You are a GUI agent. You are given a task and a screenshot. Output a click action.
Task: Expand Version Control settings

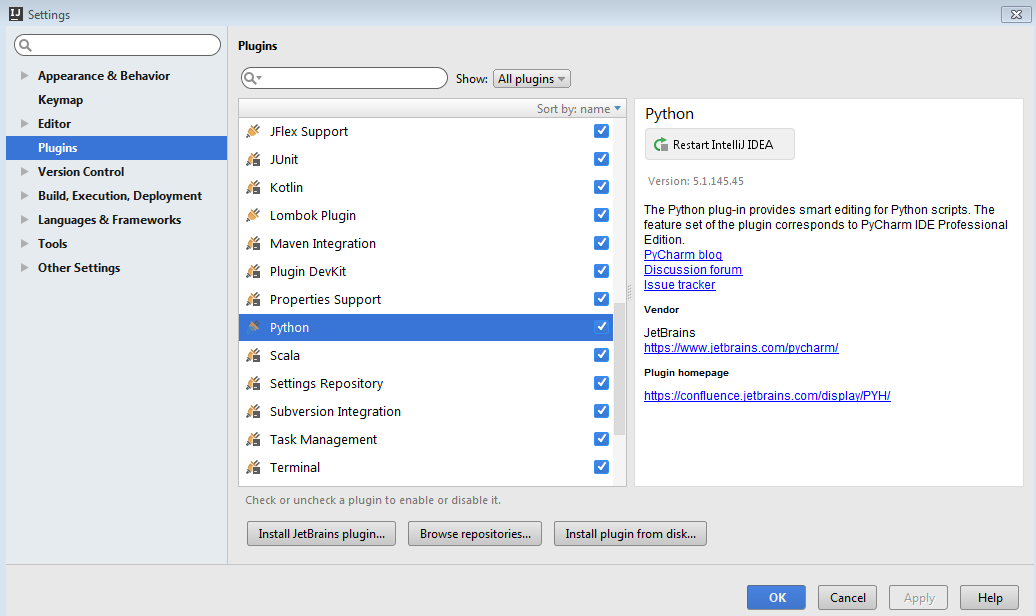(x=24, y=171)
